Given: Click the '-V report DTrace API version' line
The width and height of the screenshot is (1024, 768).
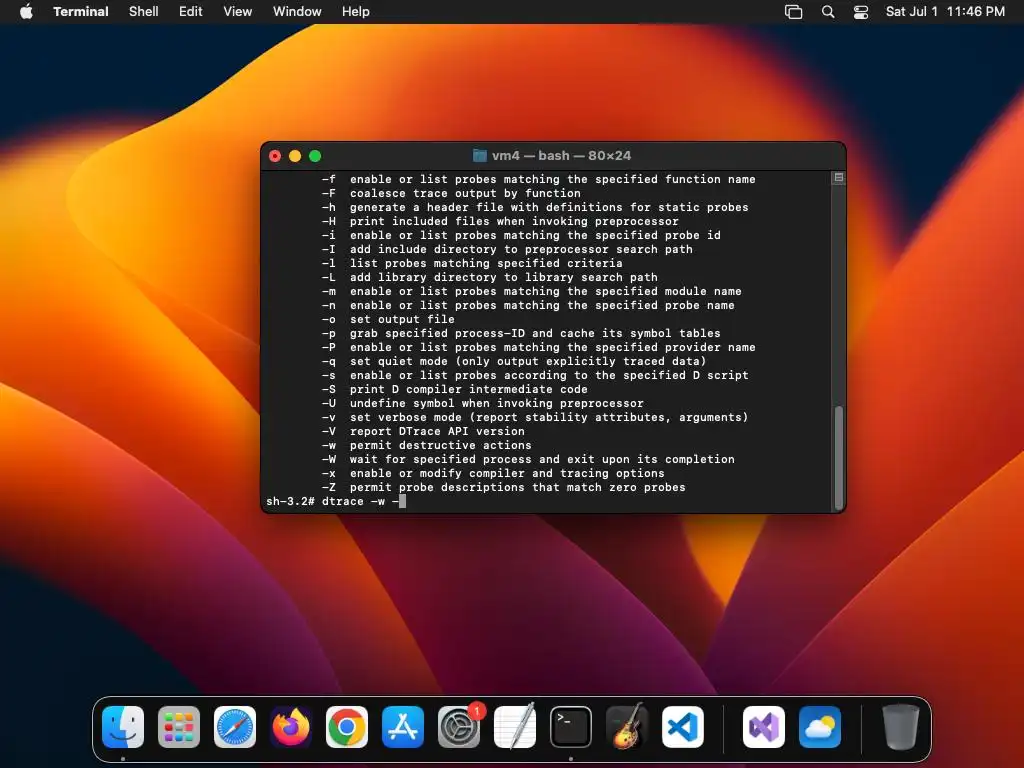Looking at the screenshot, I should click(423, 431).
